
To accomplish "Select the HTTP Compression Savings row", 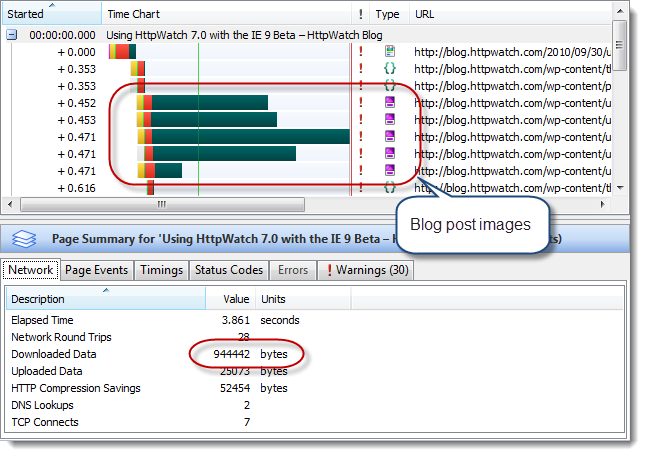I will (315, 388).
